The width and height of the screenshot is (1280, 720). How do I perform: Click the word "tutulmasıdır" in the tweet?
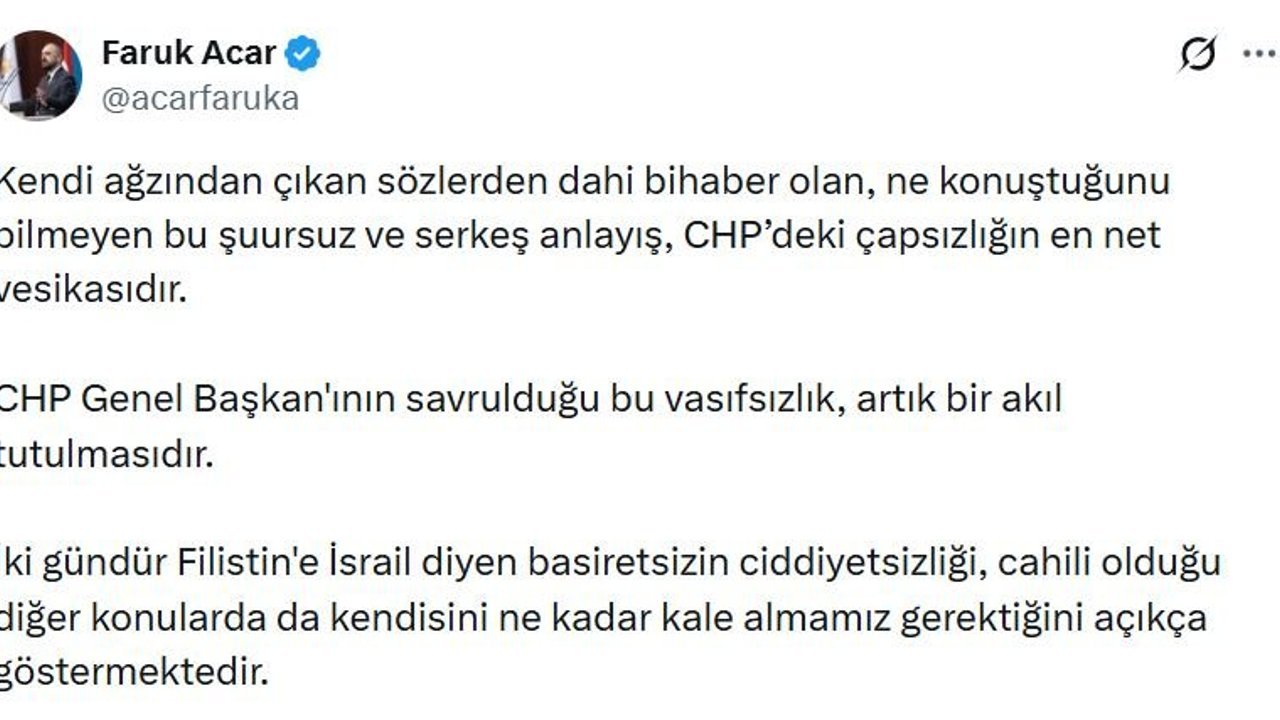coord(105,455)
